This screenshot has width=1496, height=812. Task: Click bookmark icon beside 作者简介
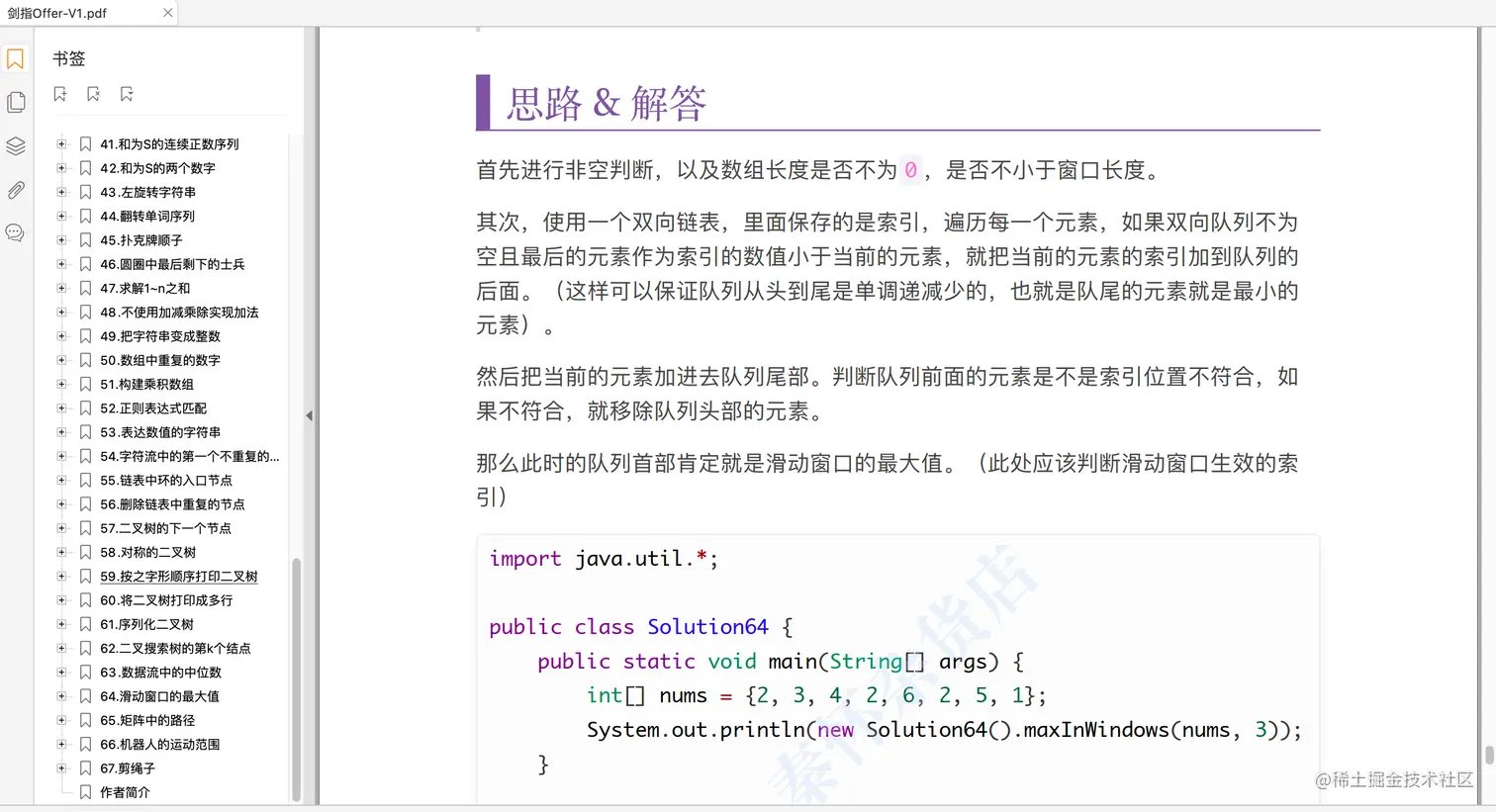click(x=85, y=792)
